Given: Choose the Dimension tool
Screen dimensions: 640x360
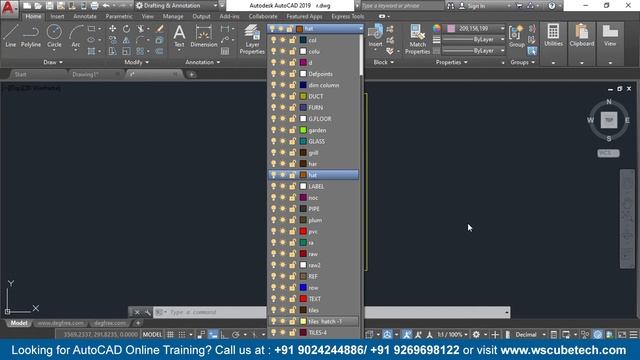Looking at the screenshot, I should (x=203, y=36).
